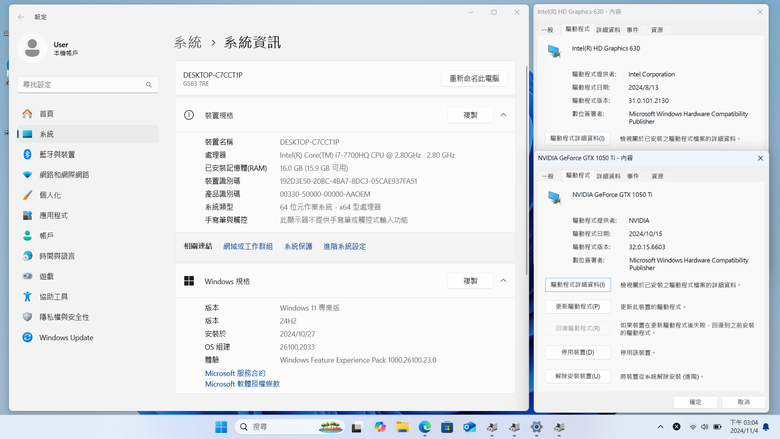Switch to 事件 tab in NVIDIA window

pyautogui.click(x=633, y=176)
